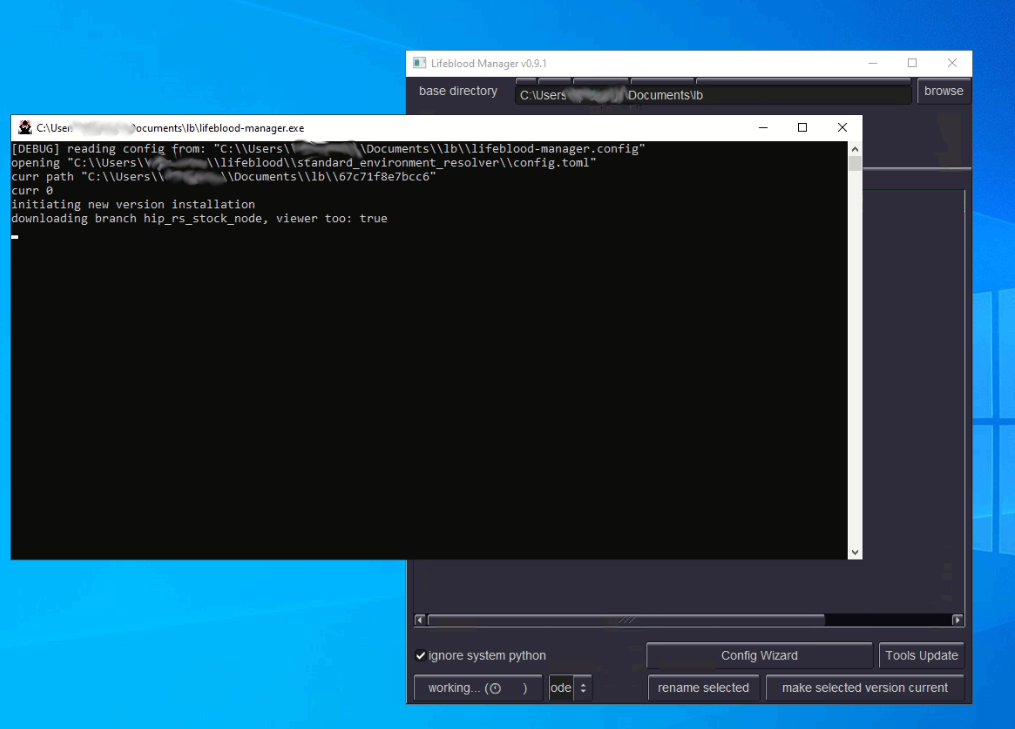Open the Config Wizard

click(x=759, y=656)
